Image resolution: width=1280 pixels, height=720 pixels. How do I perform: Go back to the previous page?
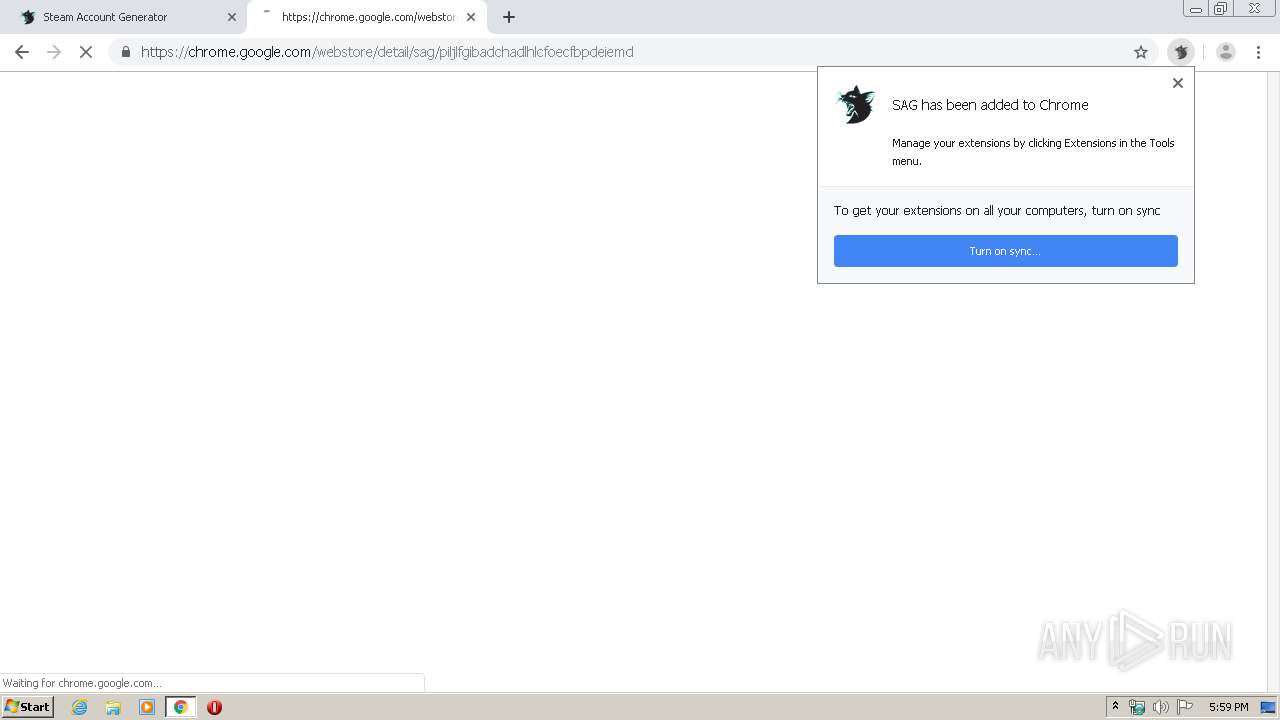(x=22, y=52)
